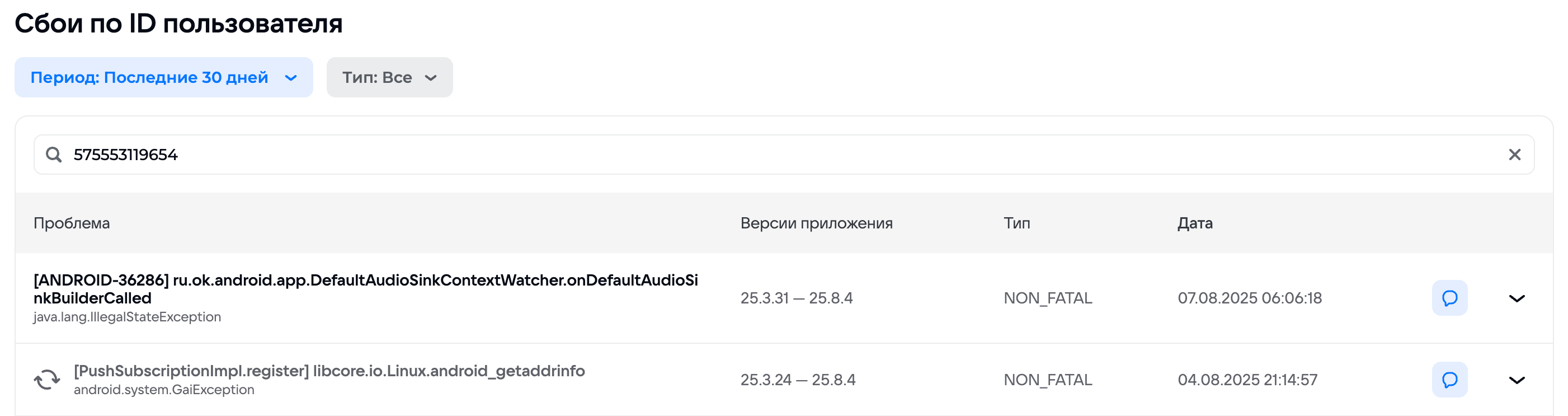1568x416 pixels.
Task: Clear the user ID search field
Action: tap(1514, 155)
